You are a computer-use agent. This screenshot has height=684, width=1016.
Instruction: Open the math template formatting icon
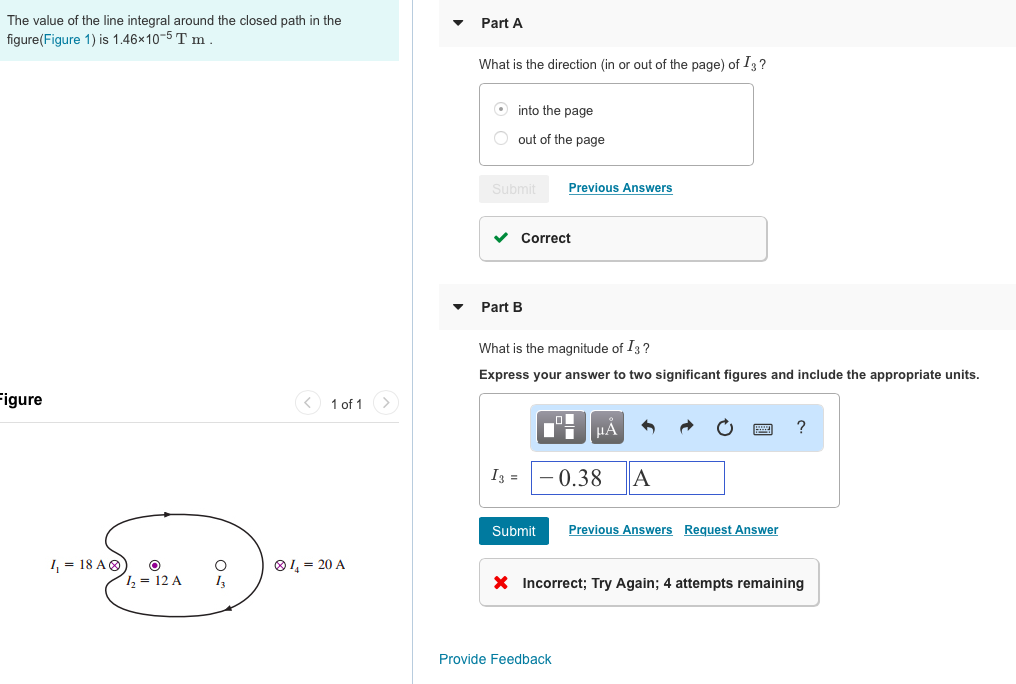[560, 427]
